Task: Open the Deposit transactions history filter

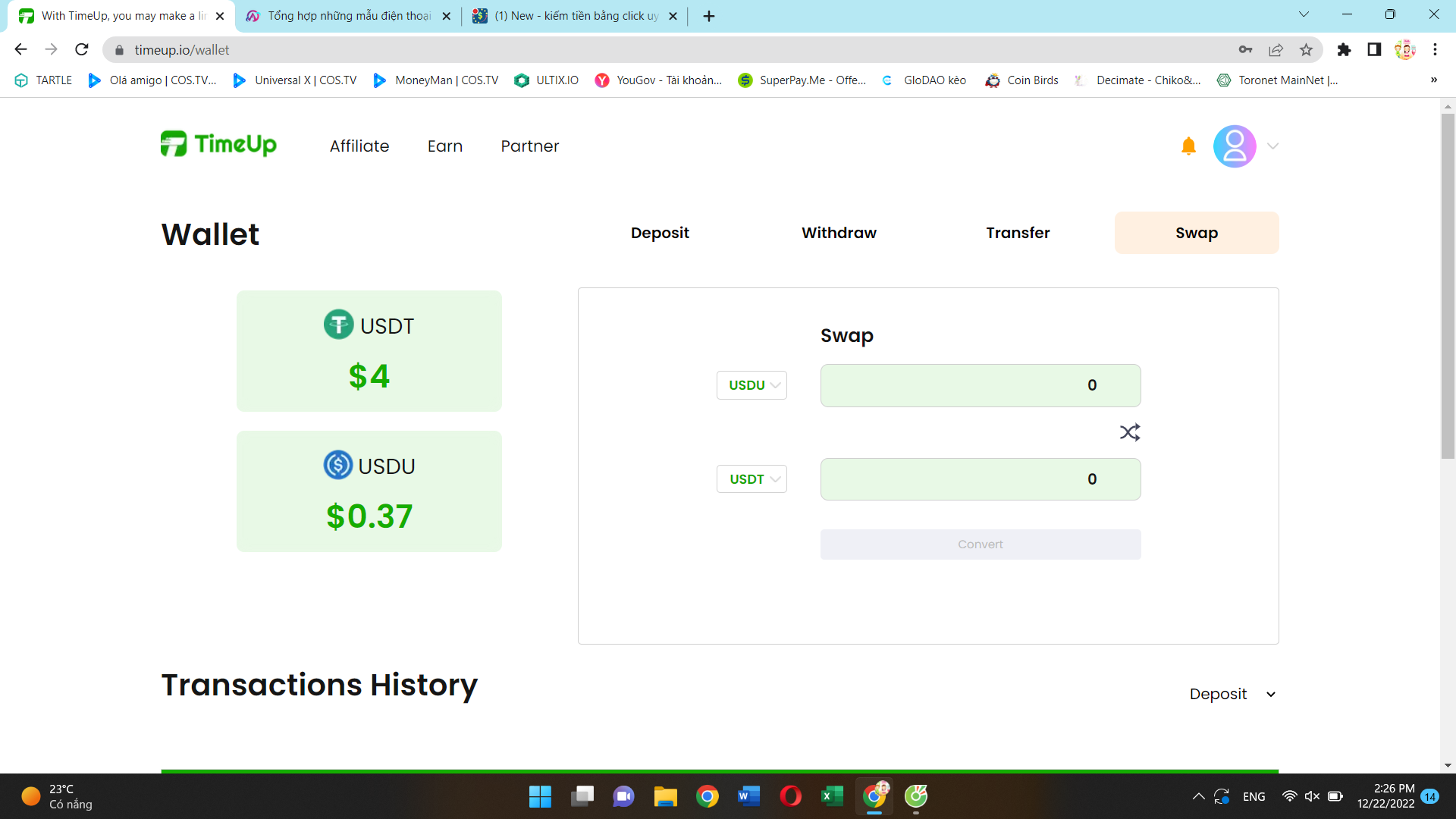Action: point(1232,694)
